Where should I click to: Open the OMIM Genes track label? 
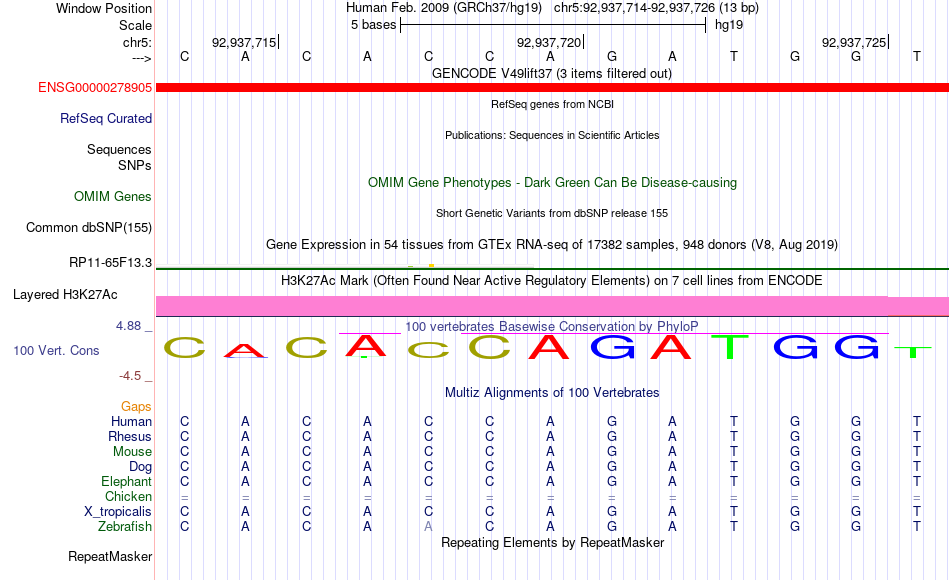point(112,196)
